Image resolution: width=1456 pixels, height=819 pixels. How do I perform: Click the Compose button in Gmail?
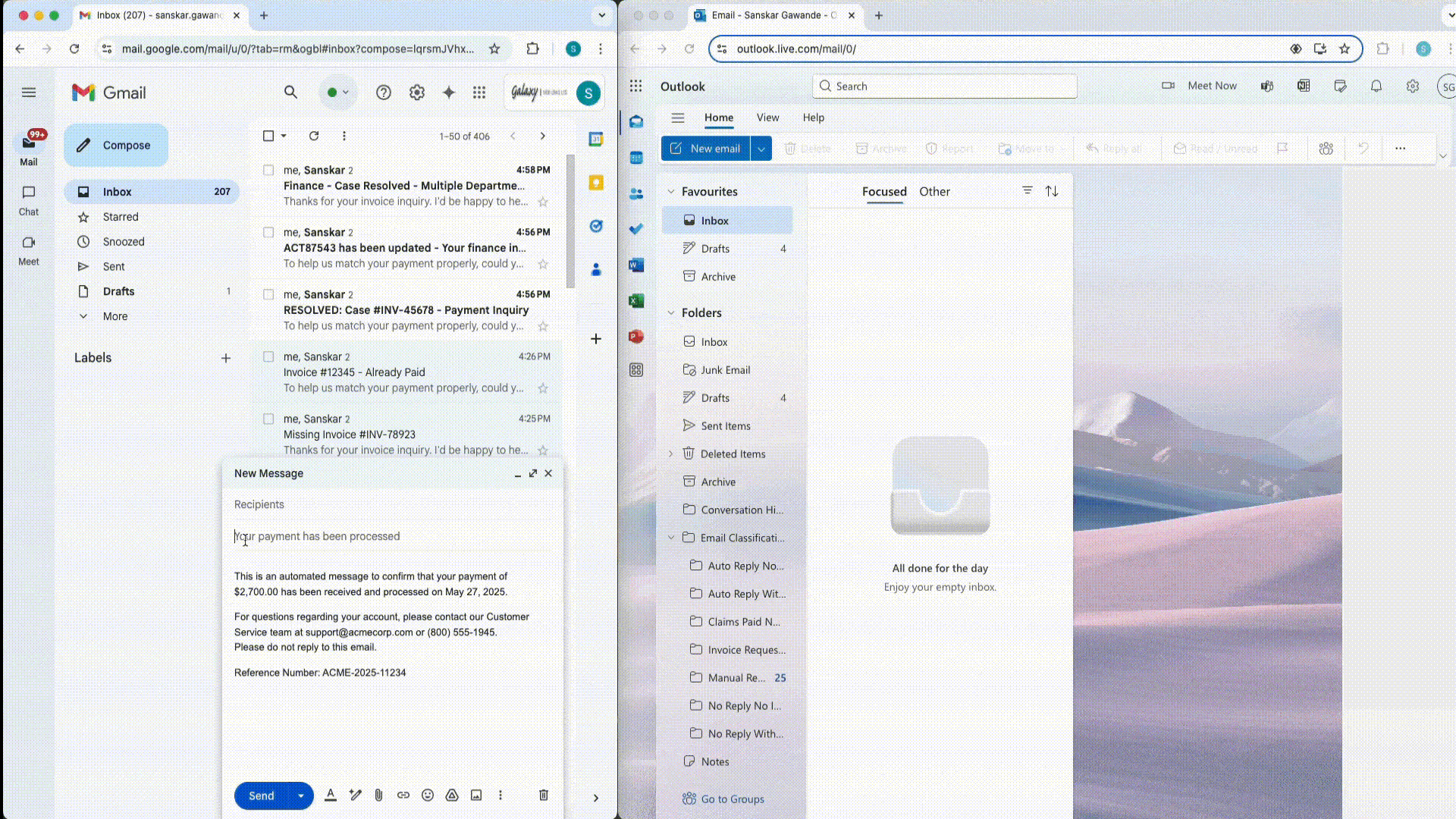116,146
